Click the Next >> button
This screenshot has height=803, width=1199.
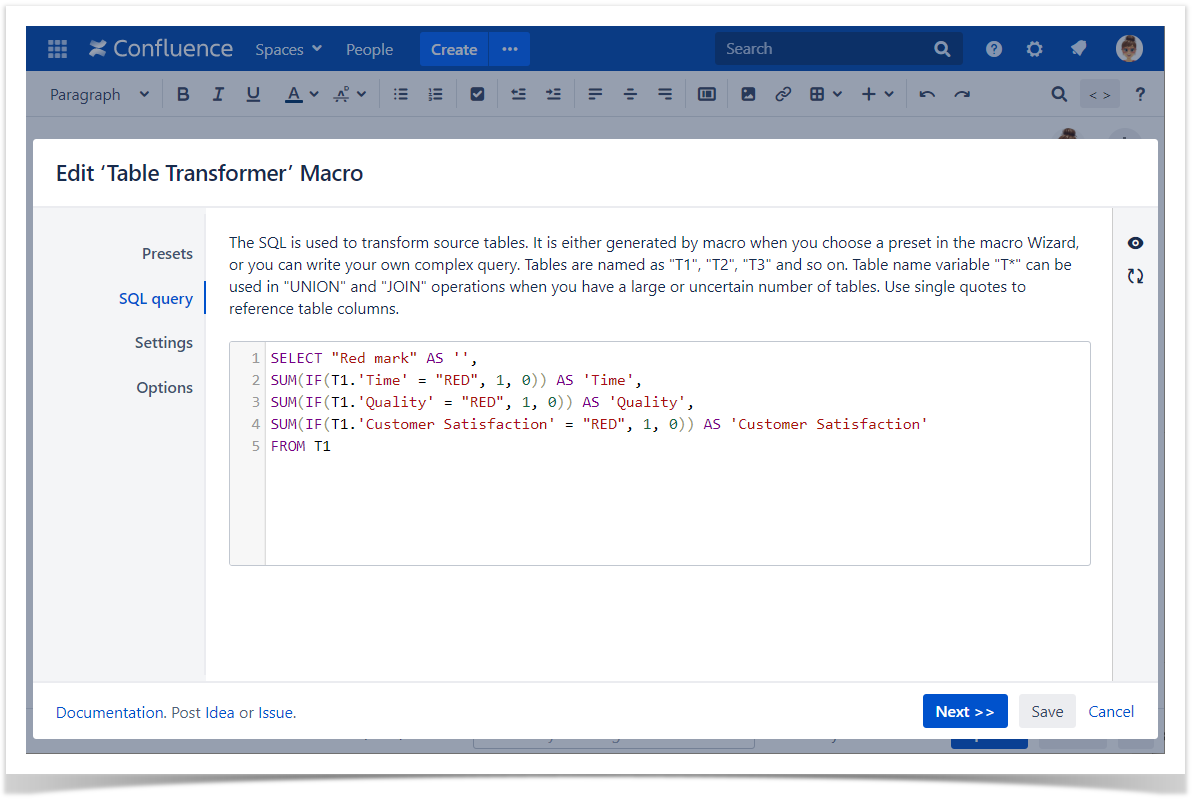(964, 711)
